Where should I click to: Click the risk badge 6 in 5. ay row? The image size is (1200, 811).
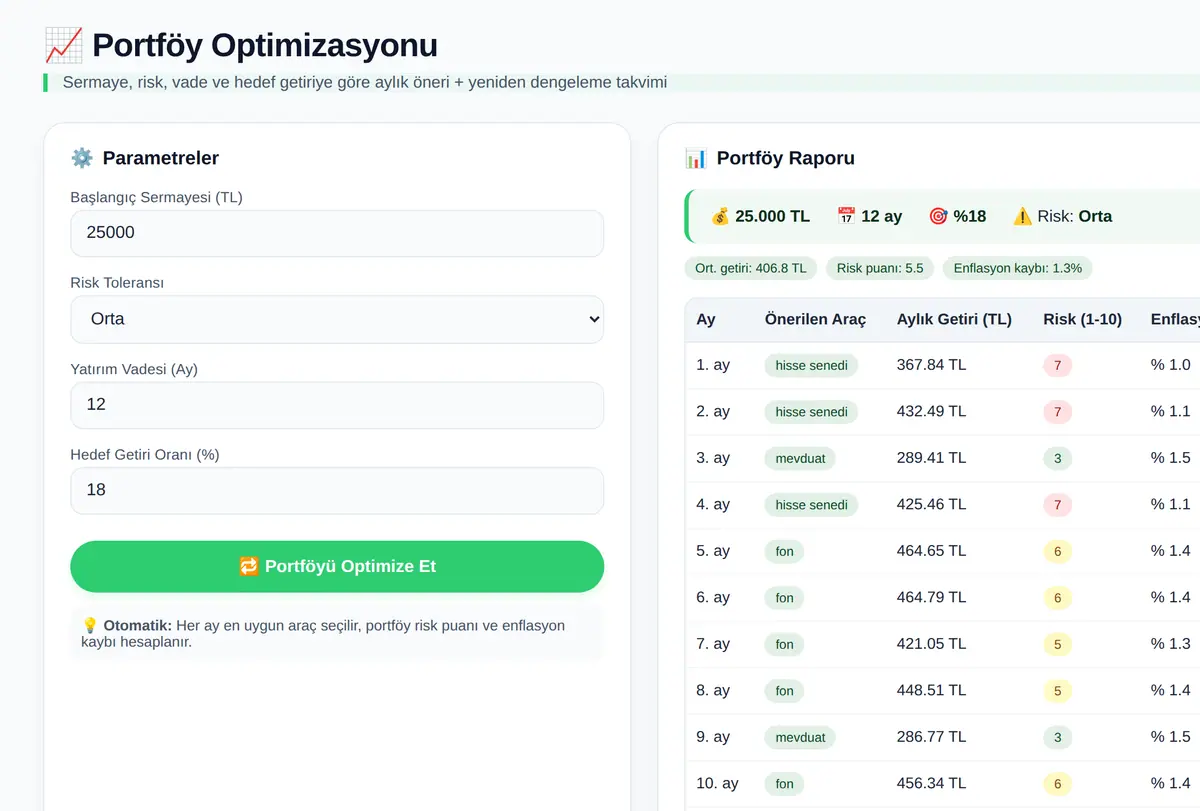1057,552
